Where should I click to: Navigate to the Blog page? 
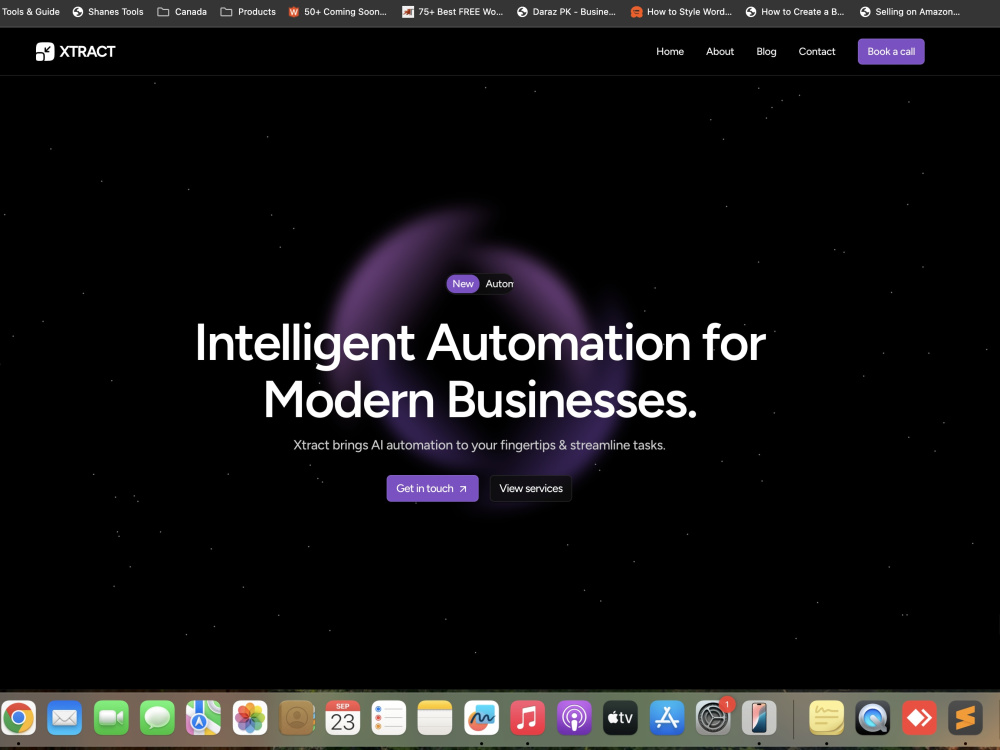pos(766,52)
